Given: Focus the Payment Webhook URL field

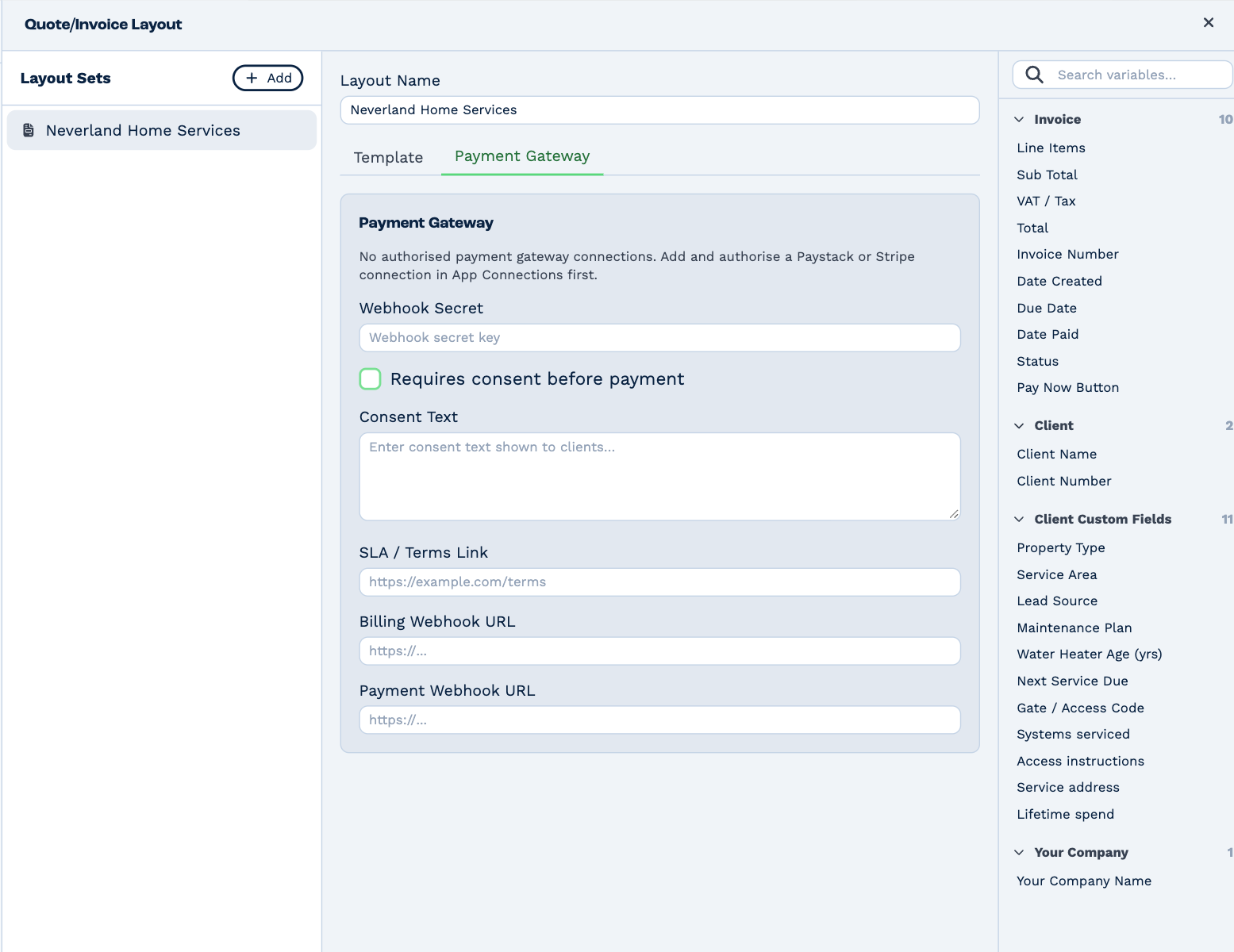Looking at the screenshot, I should (659, 720).
